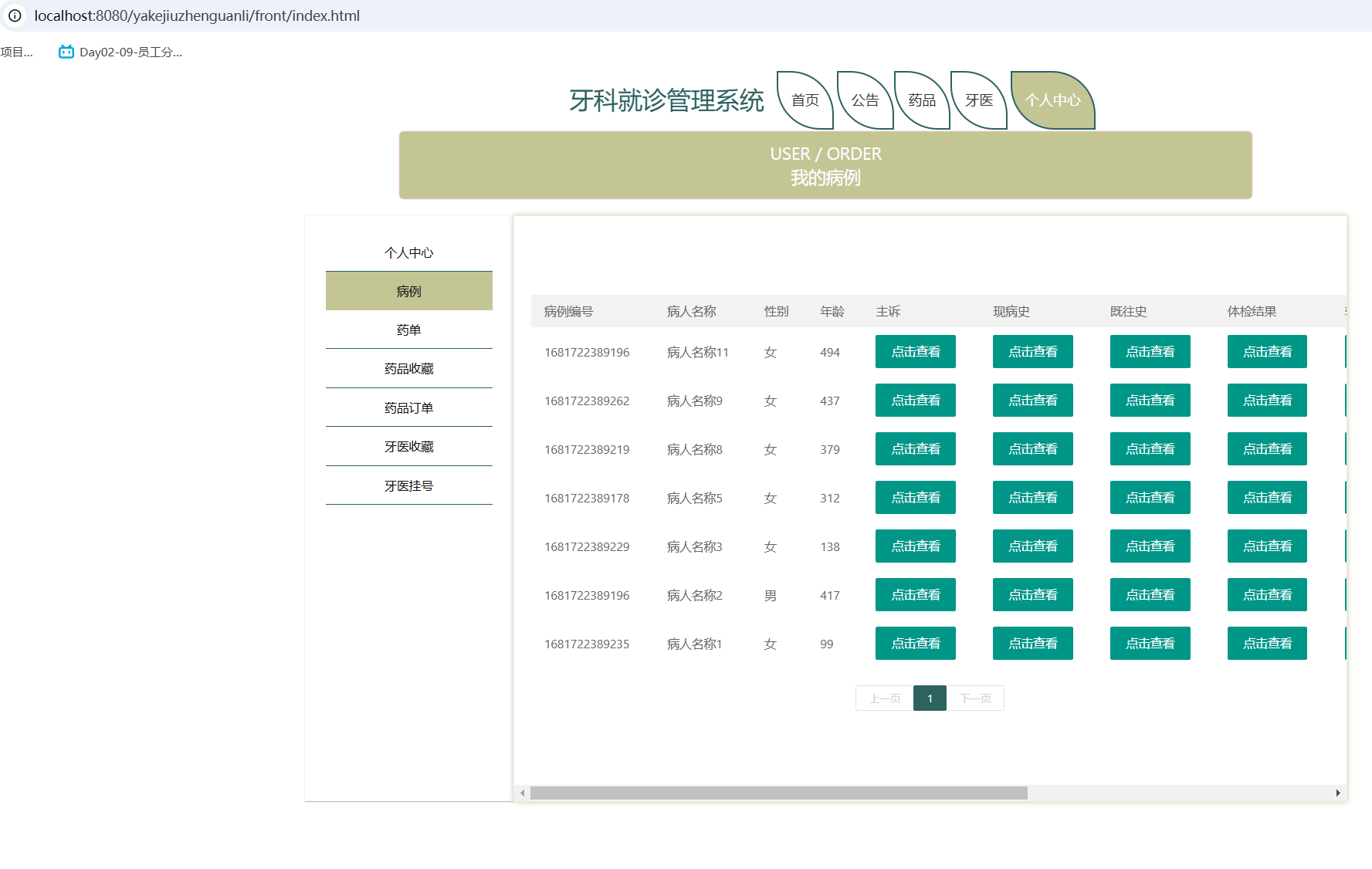
Task: View 主诉 for 病人名称3
Action: pyautogui.click(x=916, y=546)
